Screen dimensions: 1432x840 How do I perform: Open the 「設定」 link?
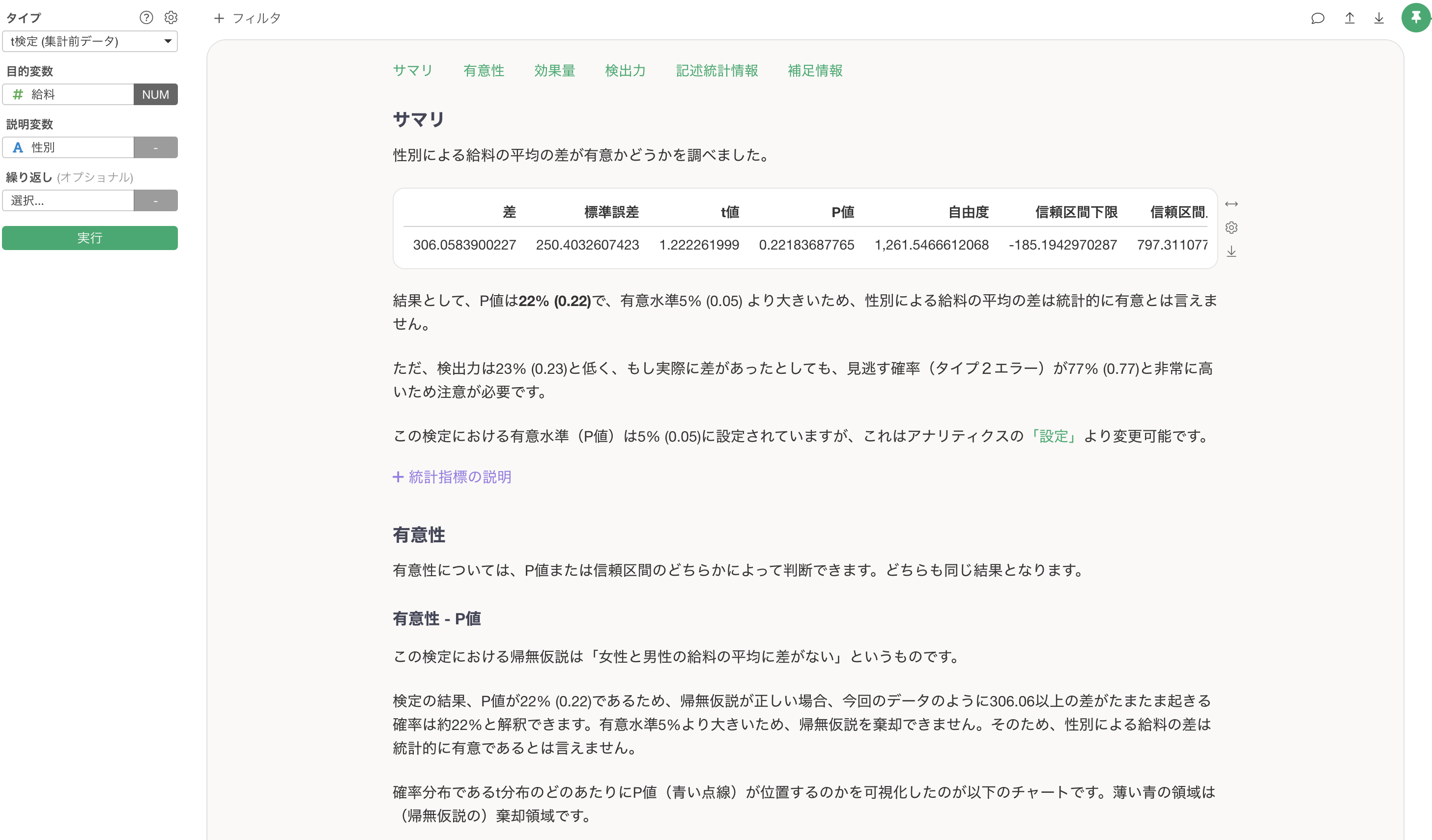(1054, 436)
